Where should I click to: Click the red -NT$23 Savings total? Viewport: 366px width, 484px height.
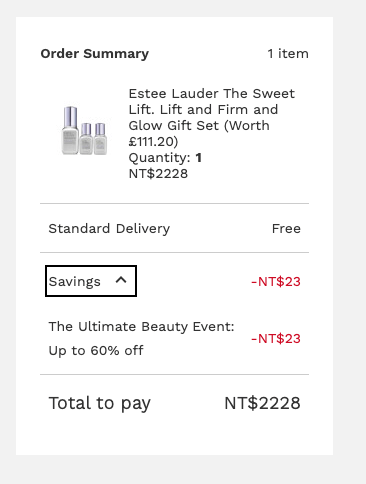(x=276, y=282)
